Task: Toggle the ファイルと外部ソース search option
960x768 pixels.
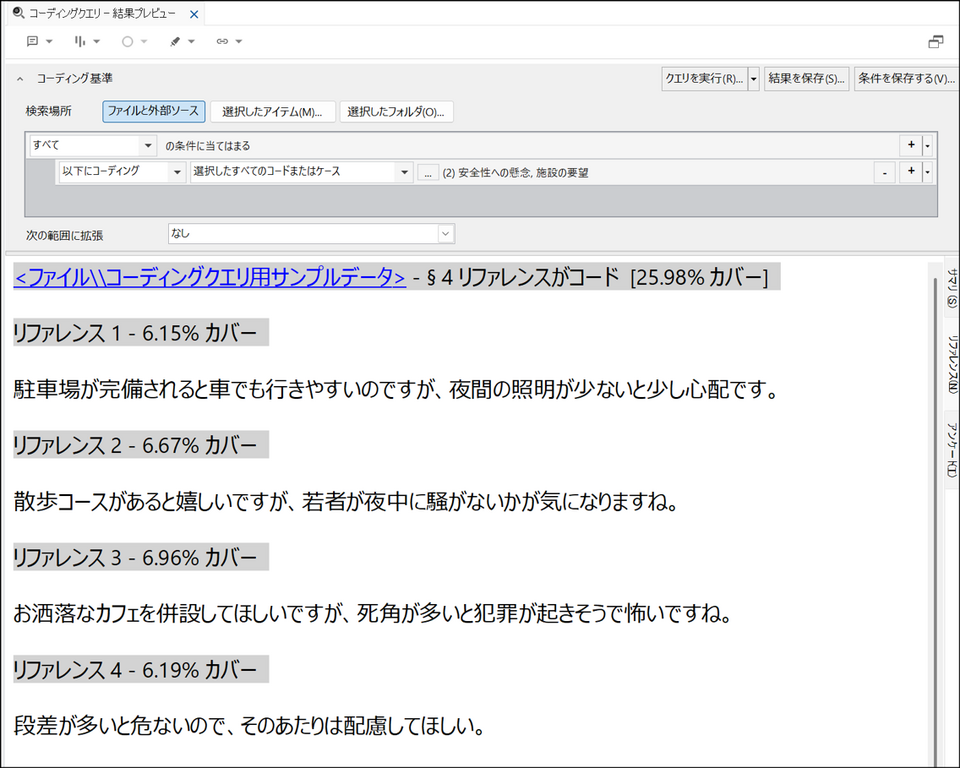Action: (x=152, y=112)
